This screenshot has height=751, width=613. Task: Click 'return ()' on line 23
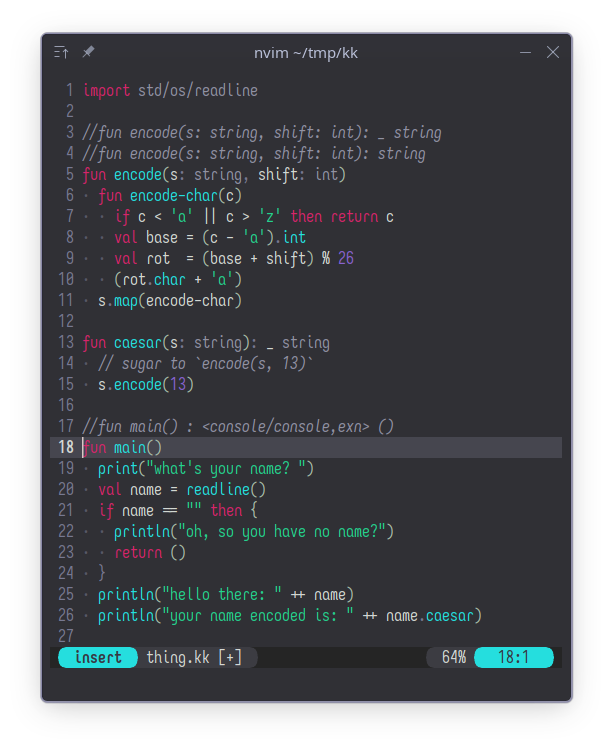tap(150, 553)
